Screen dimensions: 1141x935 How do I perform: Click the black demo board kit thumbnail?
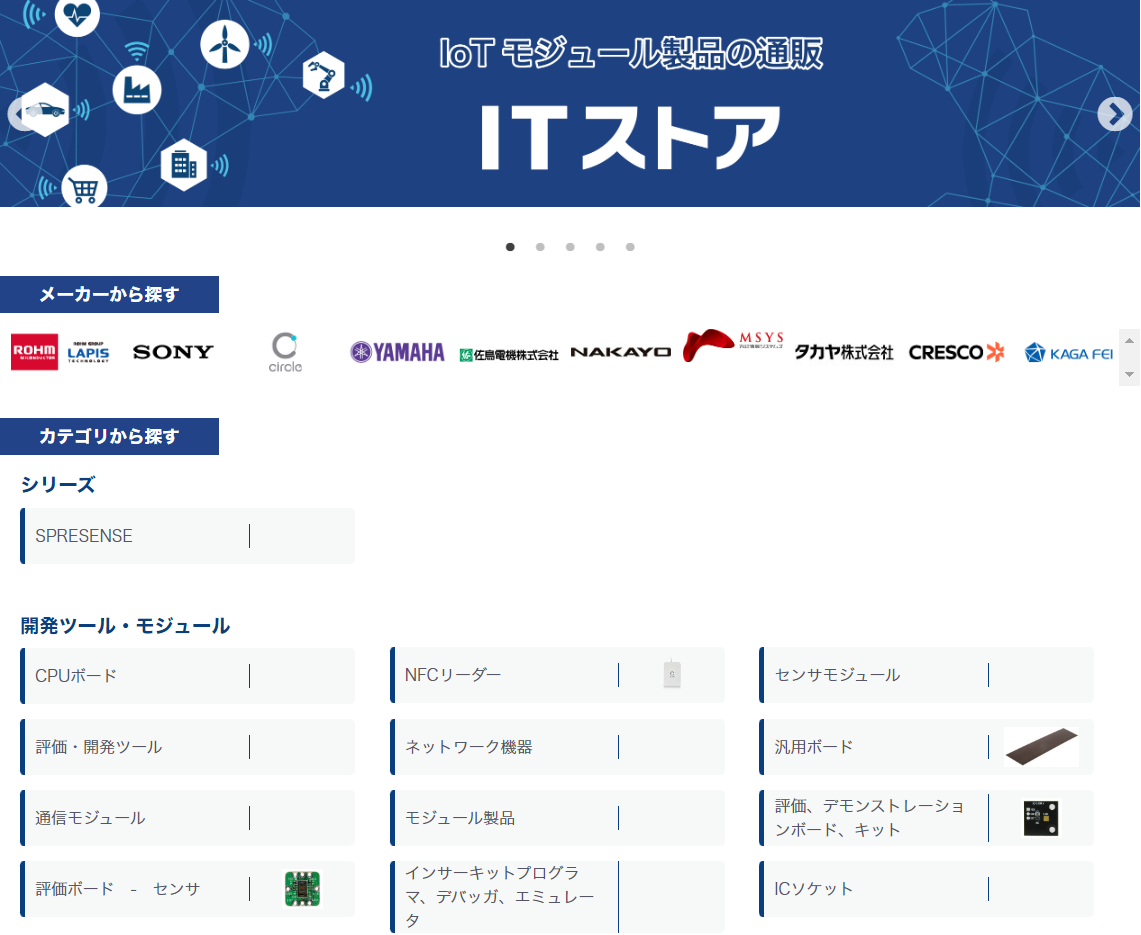click(x=1041, y=818)
